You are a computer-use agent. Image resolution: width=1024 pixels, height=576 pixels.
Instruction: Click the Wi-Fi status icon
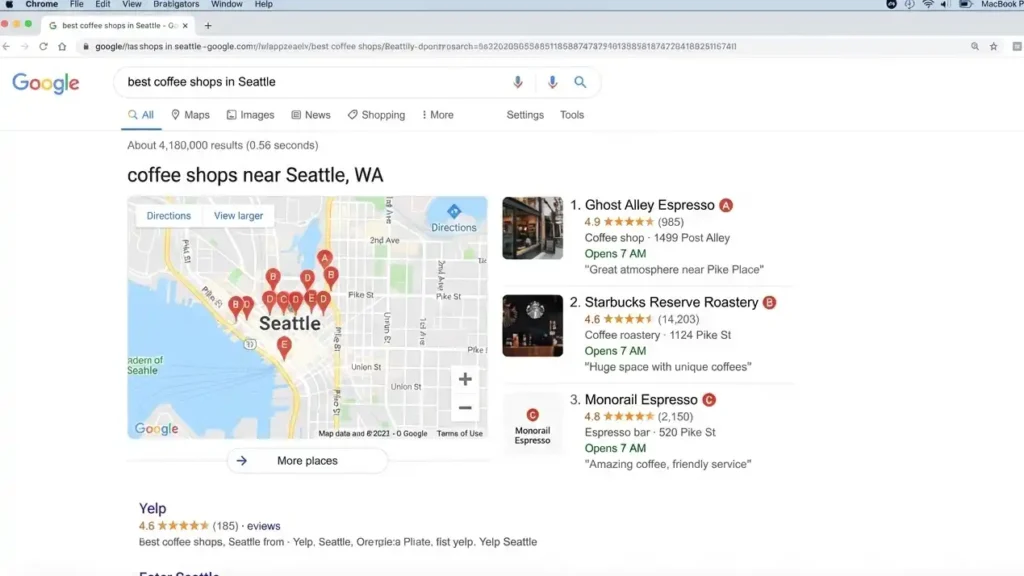pyautogui.click(x=927, y=5)
